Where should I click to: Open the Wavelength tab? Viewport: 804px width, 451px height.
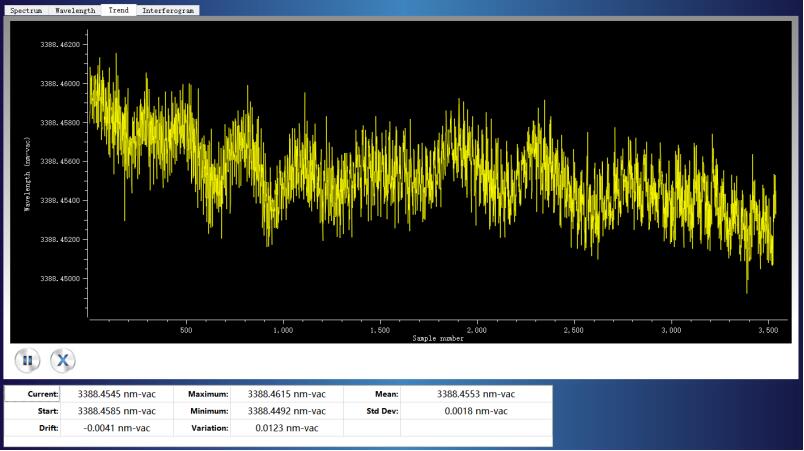[75, 10]
